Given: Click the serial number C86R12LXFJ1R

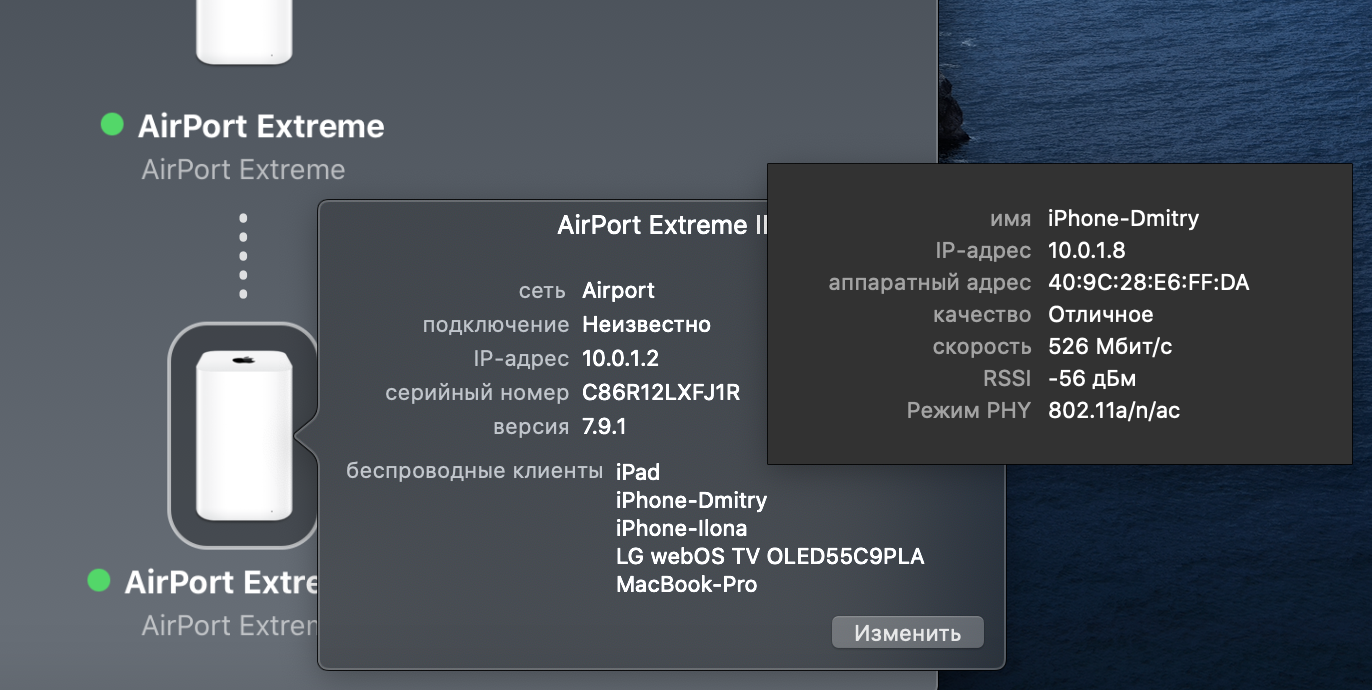Looking at the screenshot, I should 661,393.
